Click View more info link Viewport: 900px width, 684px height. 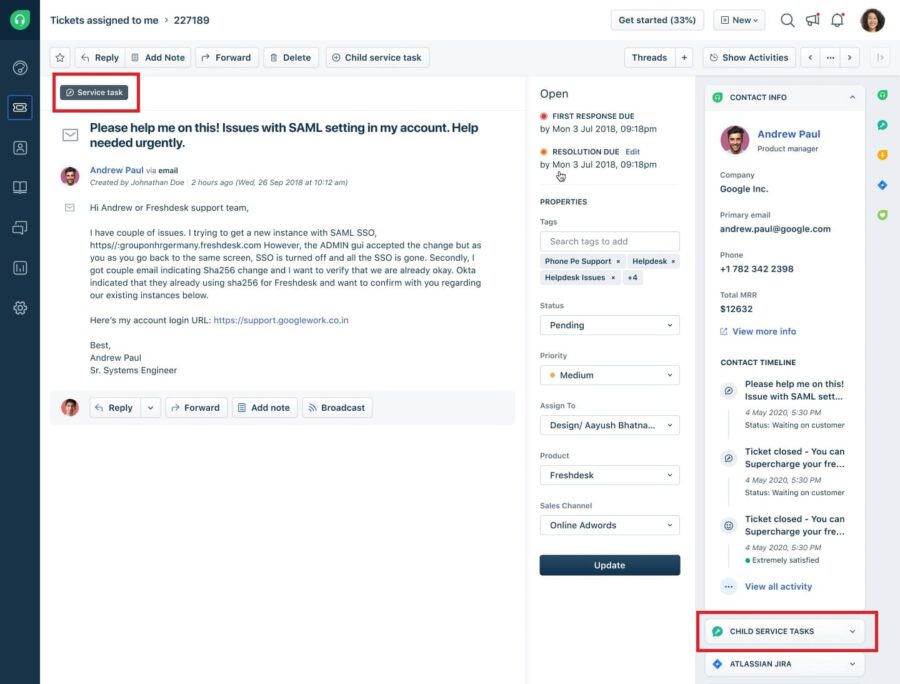click(758, 331)
